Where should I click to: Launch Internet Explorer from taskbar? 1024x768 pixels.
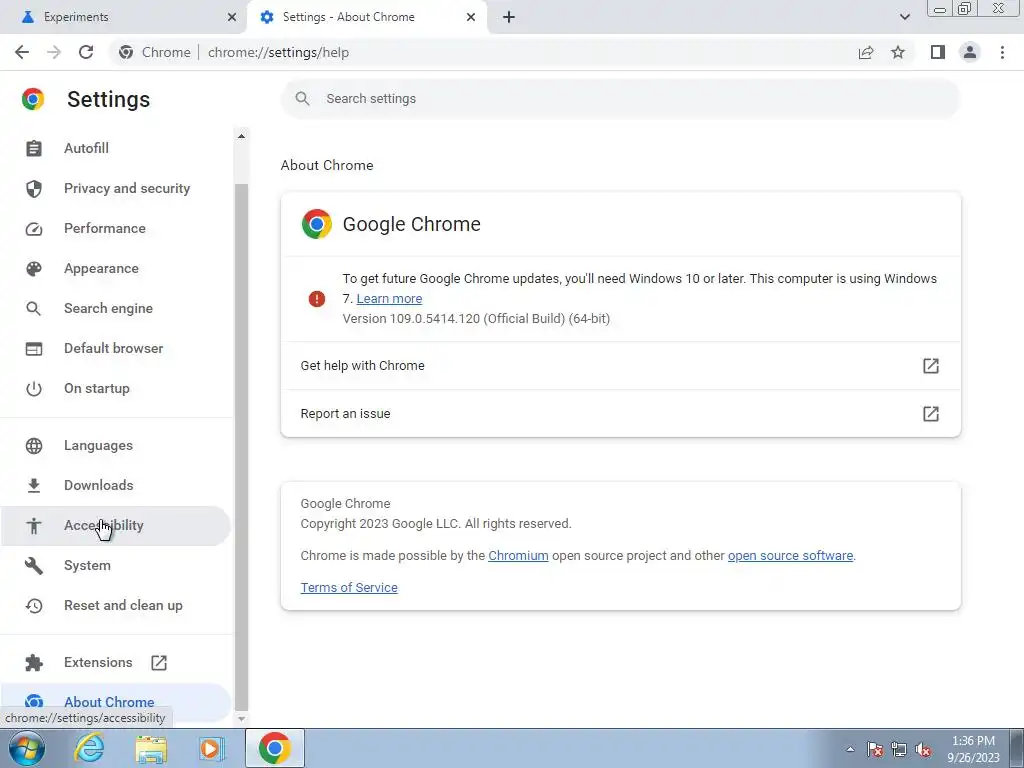(x=89, y=748)
